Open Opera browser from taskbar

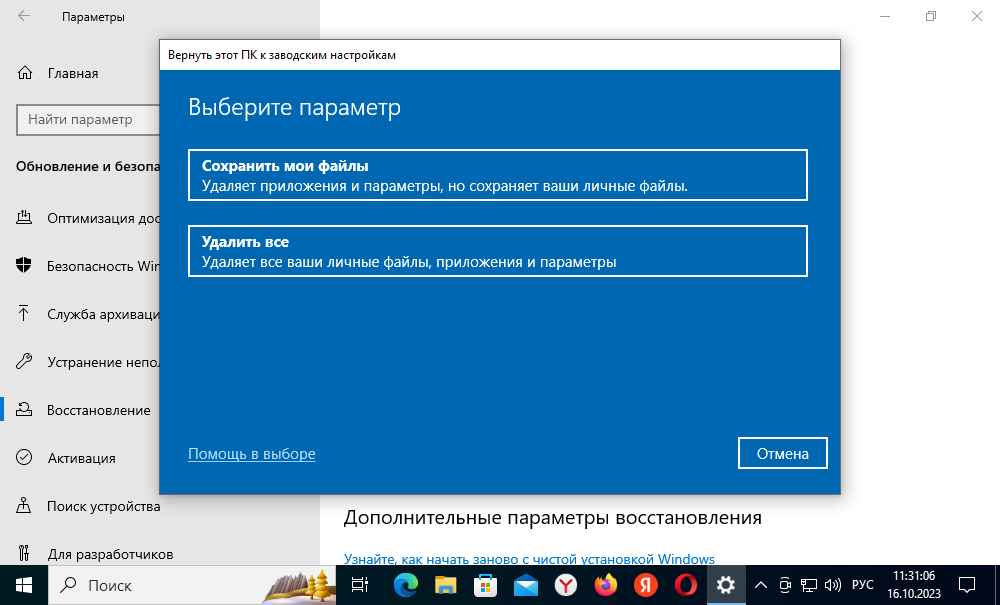(686, 584)
